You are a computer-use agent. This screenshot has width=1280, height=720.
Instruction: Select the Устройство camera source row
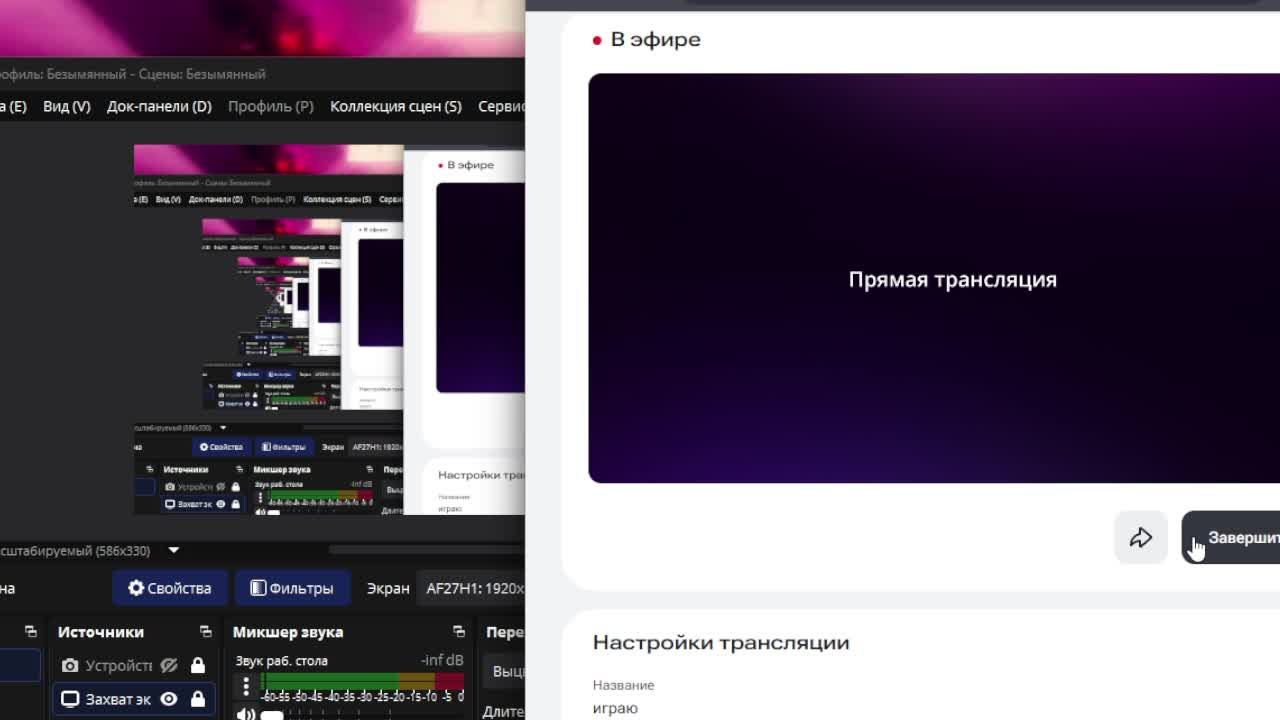pos(134,666)
